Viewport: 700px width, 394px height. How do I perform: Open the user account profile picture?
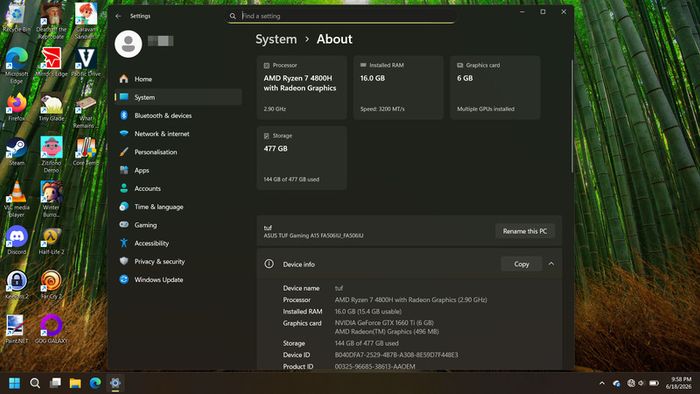129,44
